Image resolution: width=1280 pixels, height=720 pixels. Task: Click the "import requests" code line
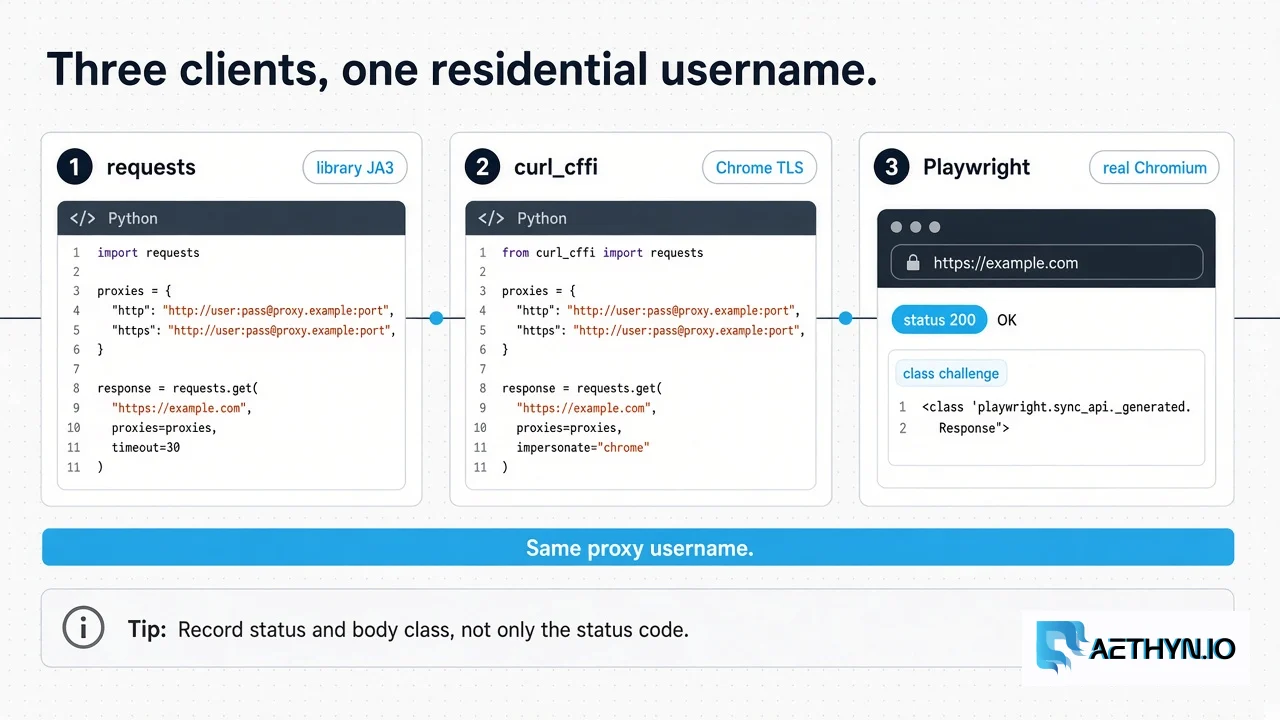148,253
